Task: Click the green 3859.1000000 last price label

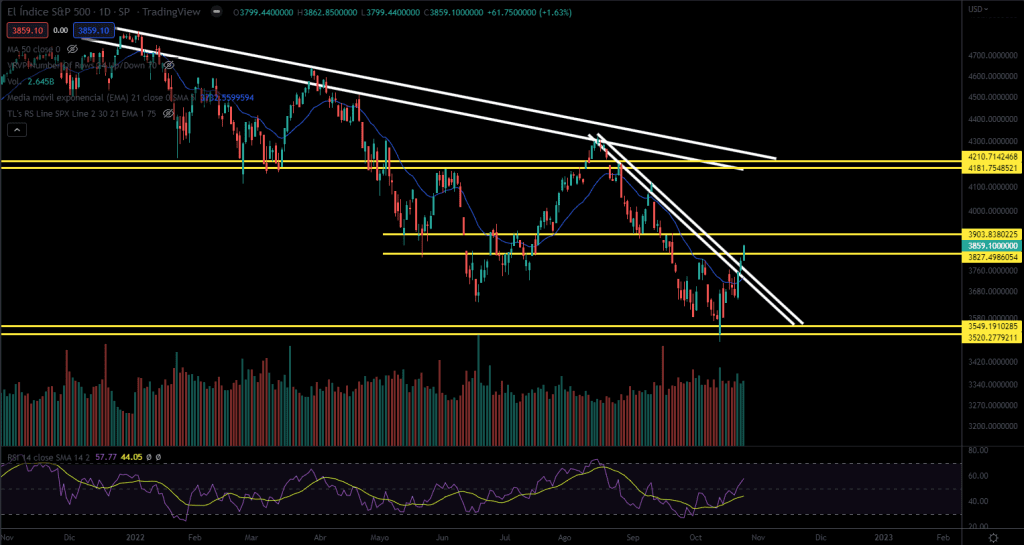Action: pyautogui.click(x=992, y=246)
